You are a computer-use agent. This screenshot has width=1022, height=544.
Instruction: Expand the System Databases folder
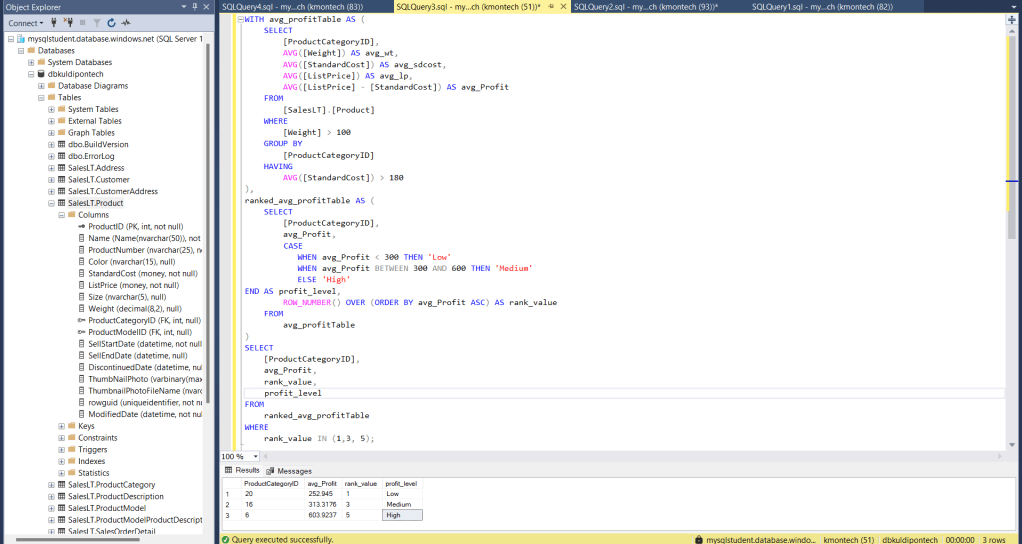(31, 62)
